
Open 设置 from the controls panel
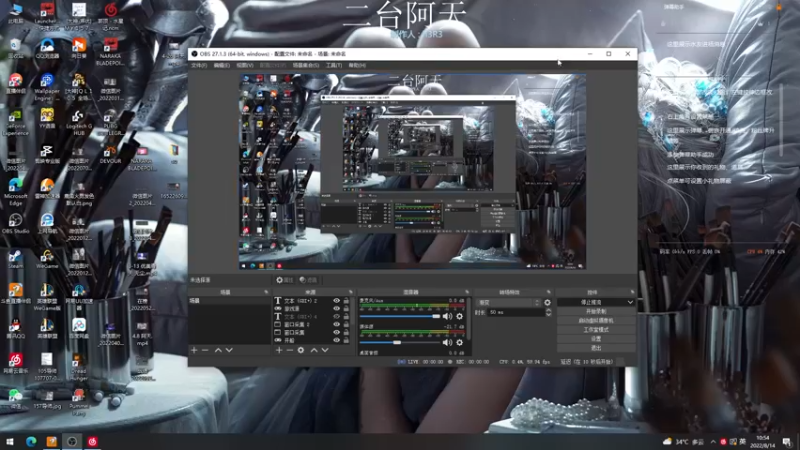tap(596, 339)
